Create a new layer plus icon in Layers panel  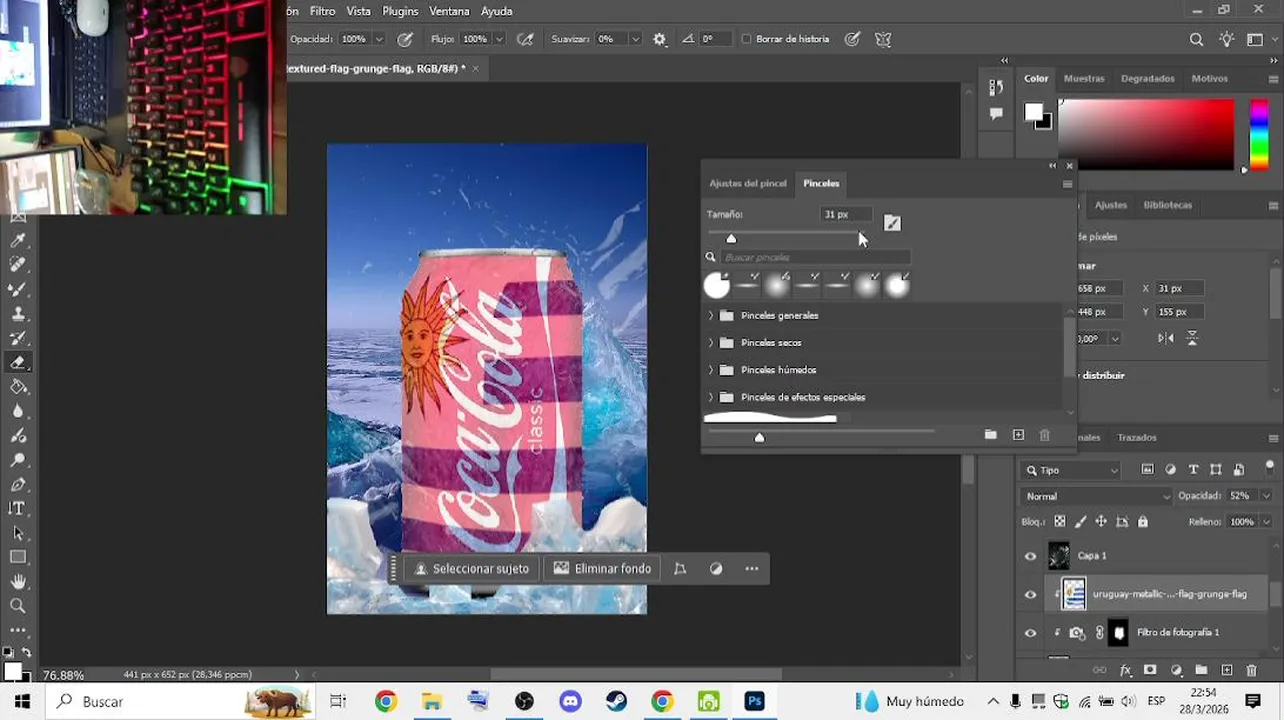(x=1227, y=670)
